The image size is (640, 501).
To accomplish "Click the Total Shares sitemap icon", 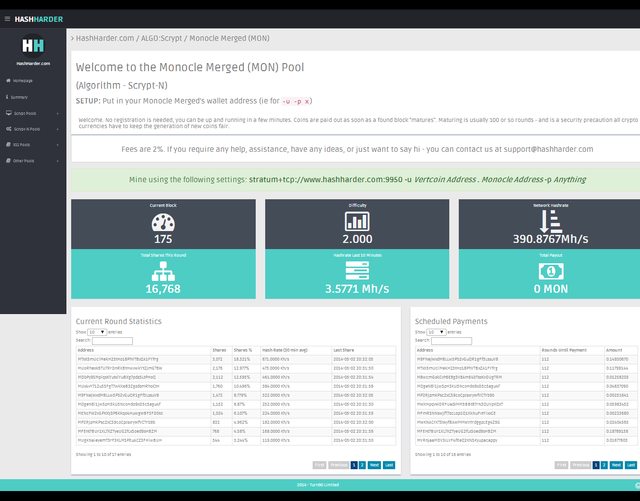I will pos(163,271).
